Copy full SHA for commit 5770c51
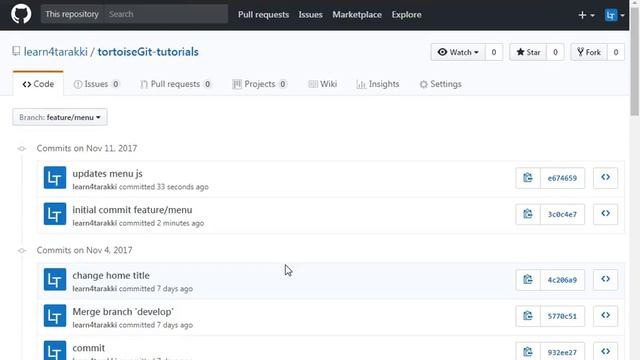This screenshot has height=360, width=640. [x=528, y=316]
